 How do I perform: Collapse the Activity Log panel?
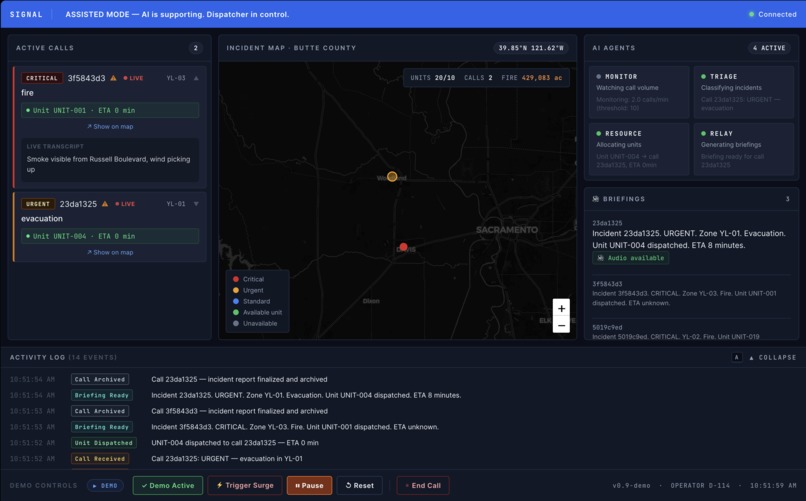click(773, 357)
